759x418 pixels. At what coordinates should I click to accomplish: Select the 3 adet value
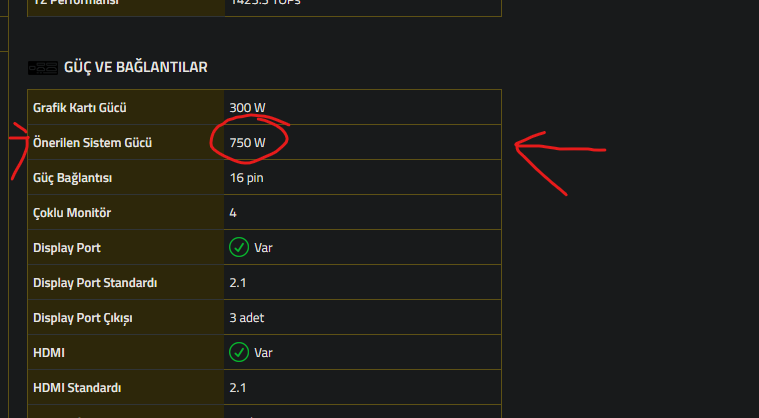247,318
